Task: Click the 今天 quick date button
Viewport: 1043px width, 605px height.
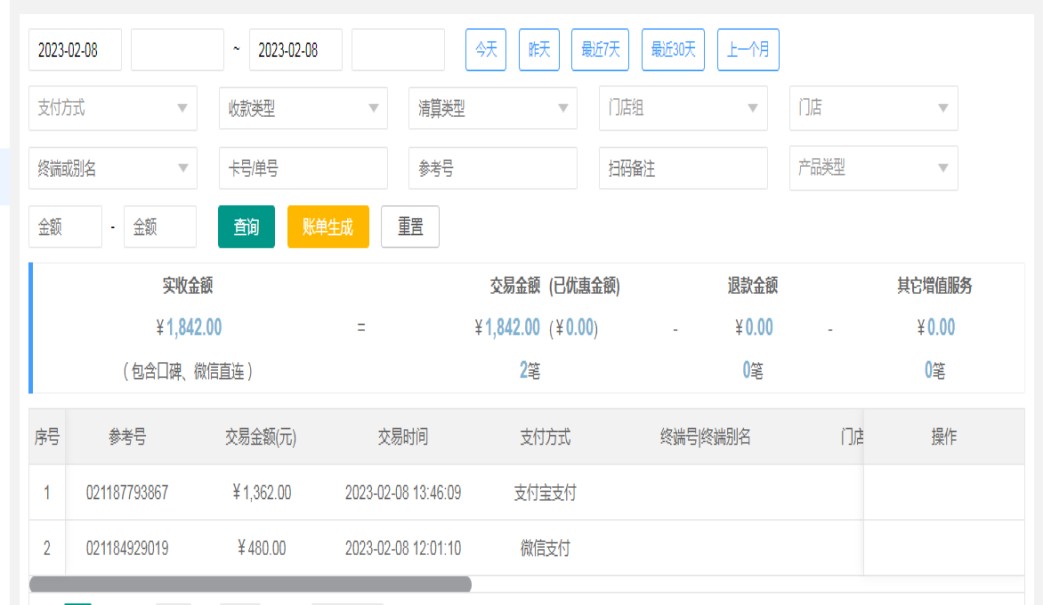Action: pyautogui.click(x=486, y=50)
